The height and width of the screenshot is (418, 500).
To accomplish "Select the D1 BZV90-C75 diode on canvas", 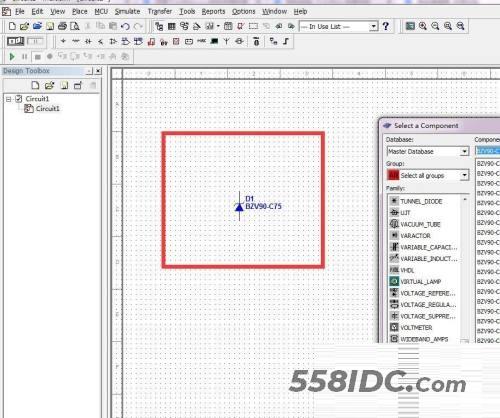I will tap(239, 206).
